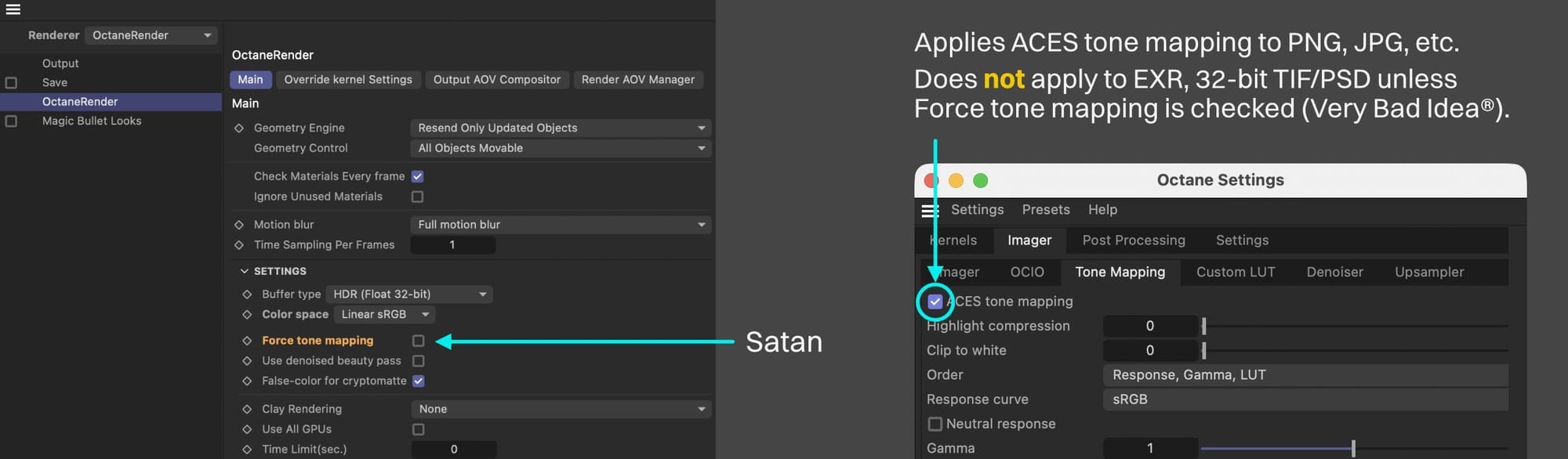Switch to the Imager top-level tab
This screenshot has height=459, width=1568.
(1029, 240)
